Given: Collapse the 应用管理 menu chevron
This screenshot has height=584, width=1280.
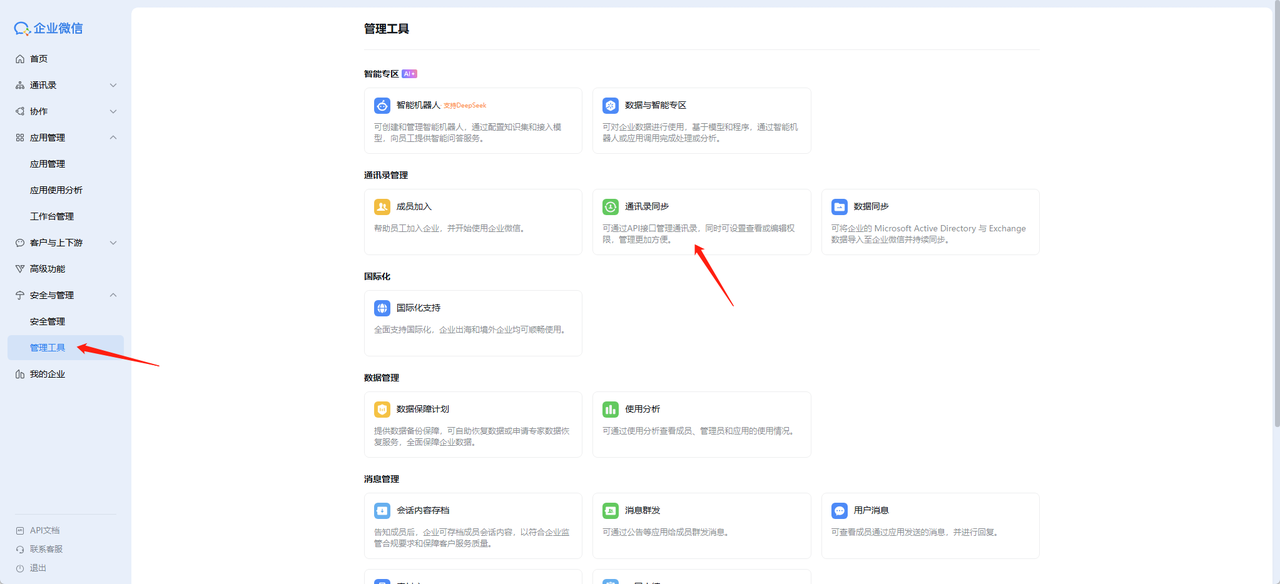Looking at the screenshot, I should coord(113,138).
